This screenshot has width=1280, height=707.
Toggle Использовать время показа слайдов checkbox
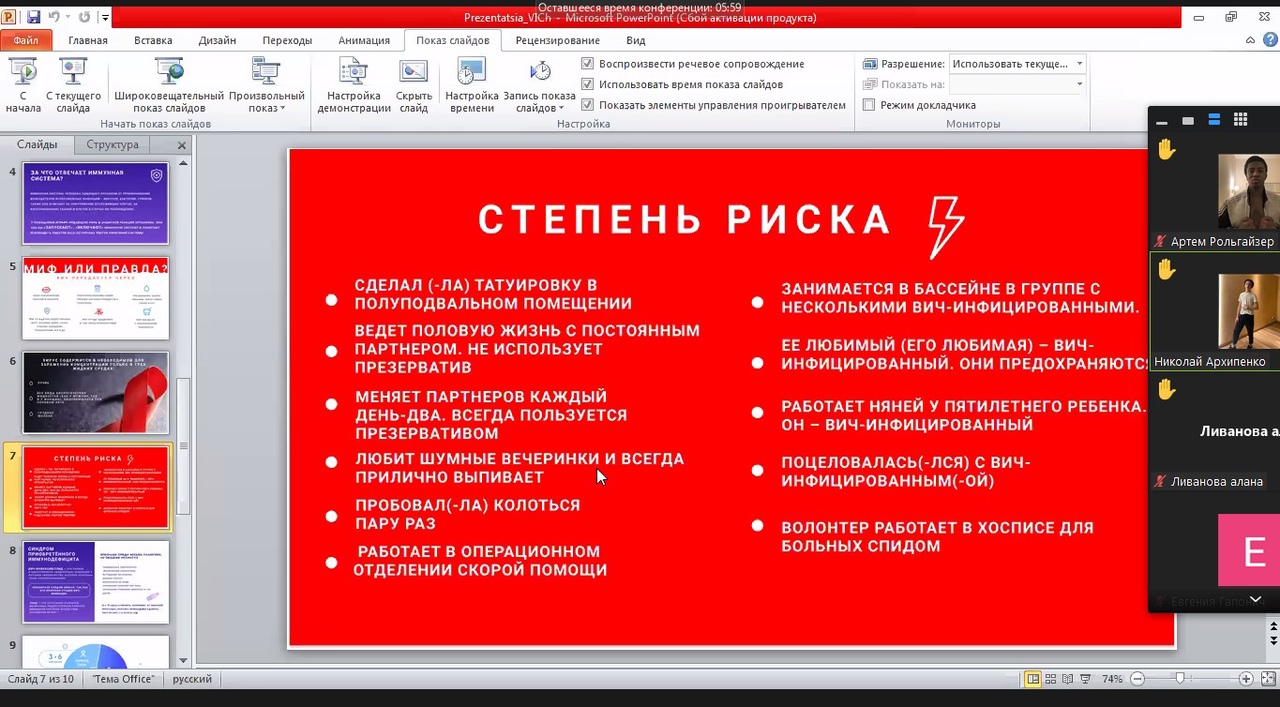click(x=588, y=84)
